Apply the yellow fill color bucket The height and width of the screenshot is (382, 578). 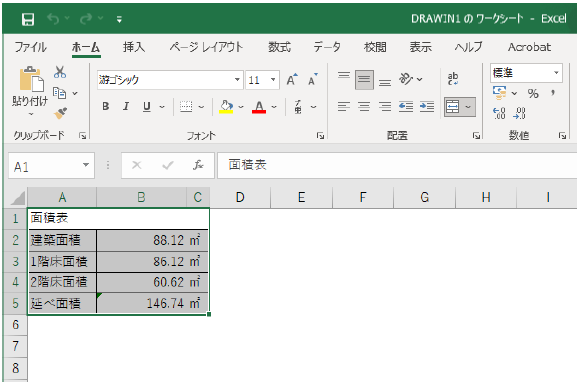point(226,107)
